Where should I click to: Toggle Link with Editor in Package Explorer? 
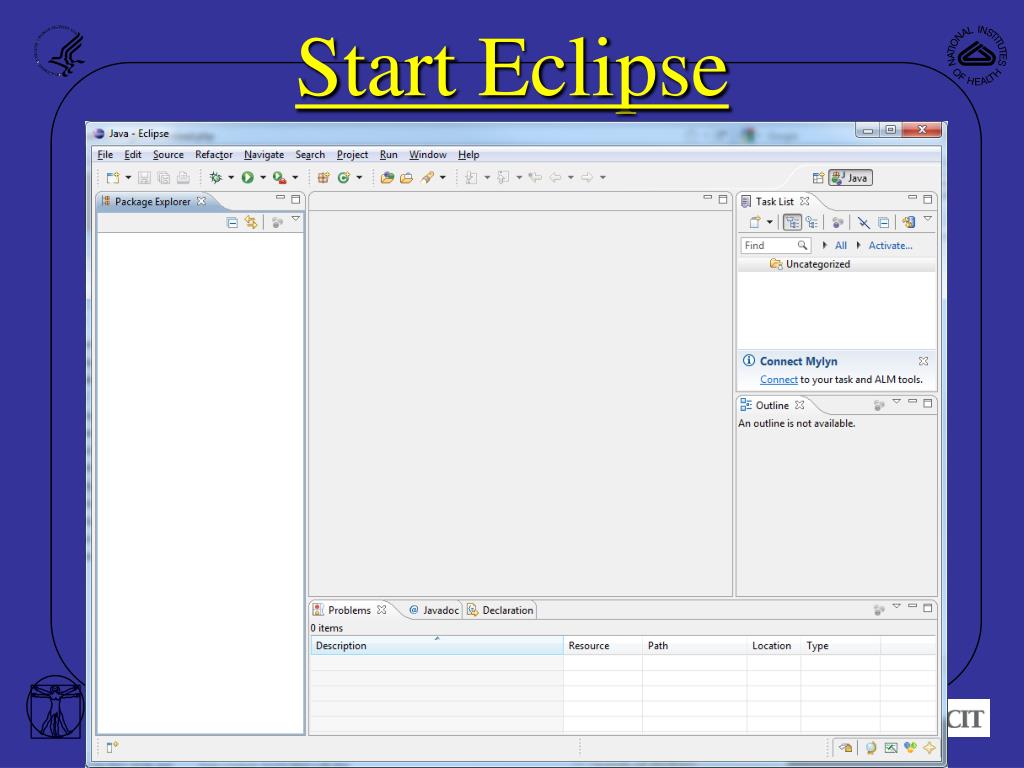[251, 223]
